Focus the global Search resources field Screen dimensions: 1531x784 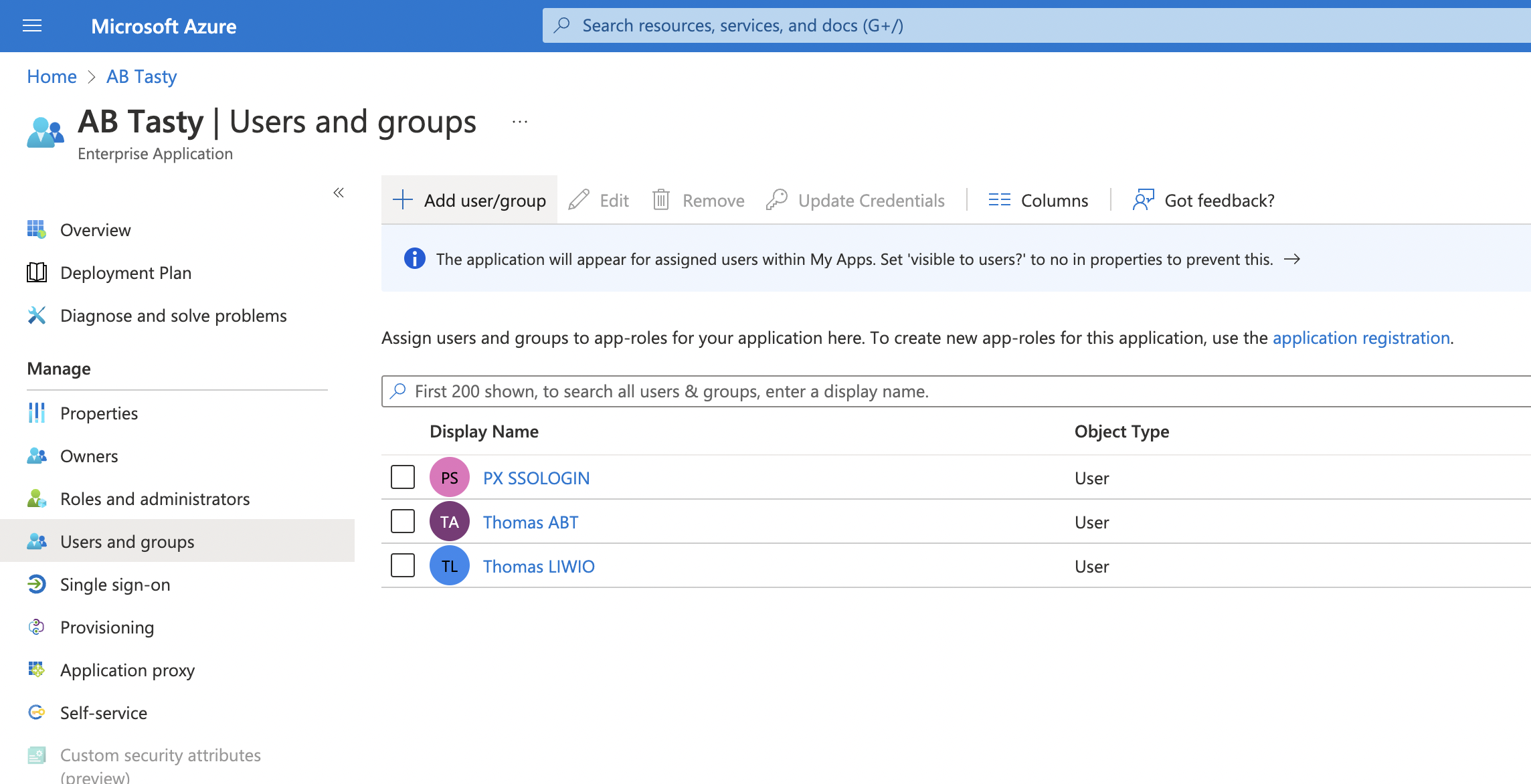pos(1037,25)
